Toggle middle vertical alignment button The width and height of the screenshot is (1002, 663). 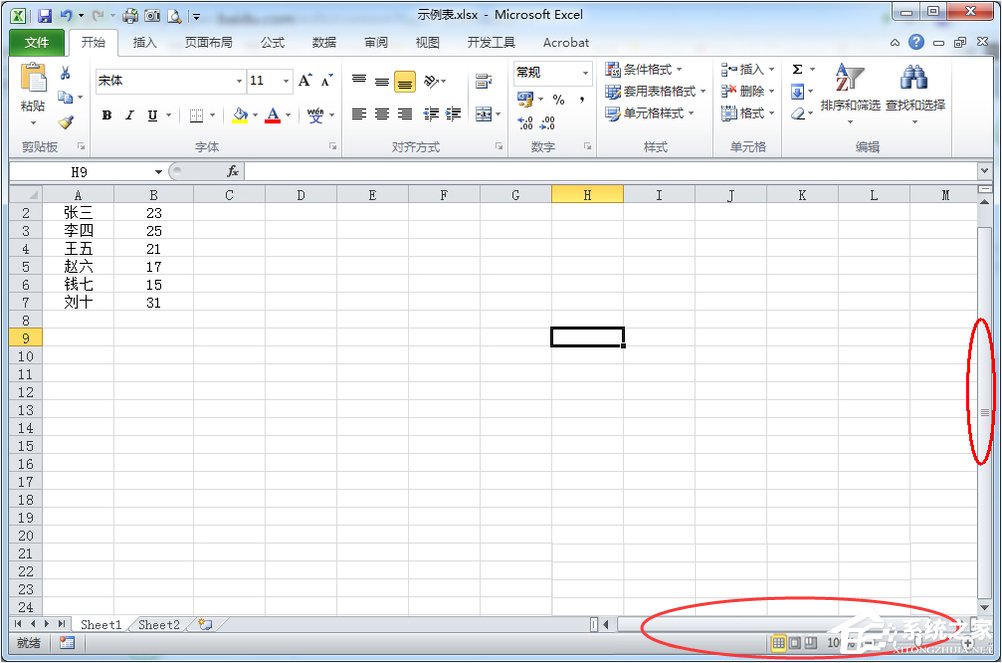[x=382, y=81]
